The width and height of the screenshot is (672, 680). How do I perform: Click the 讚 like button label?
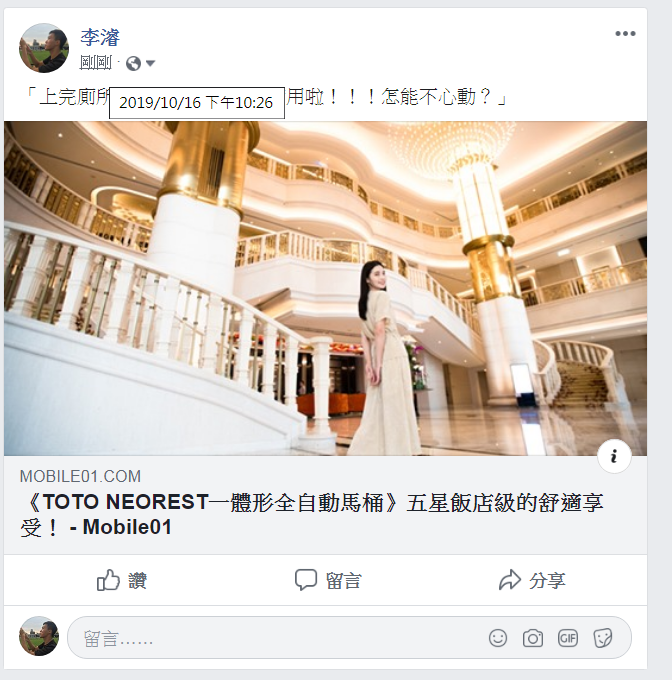point(137,581)
